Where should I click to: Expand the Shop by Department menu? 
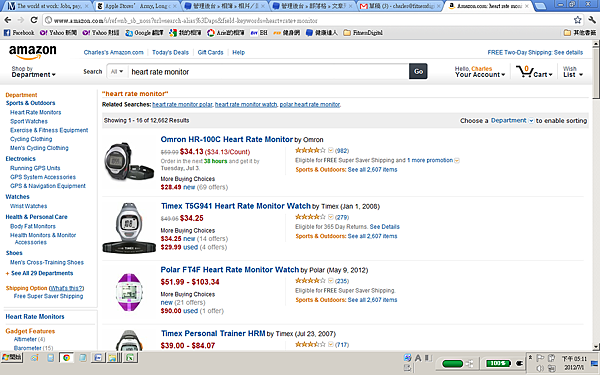pos(33,72)
